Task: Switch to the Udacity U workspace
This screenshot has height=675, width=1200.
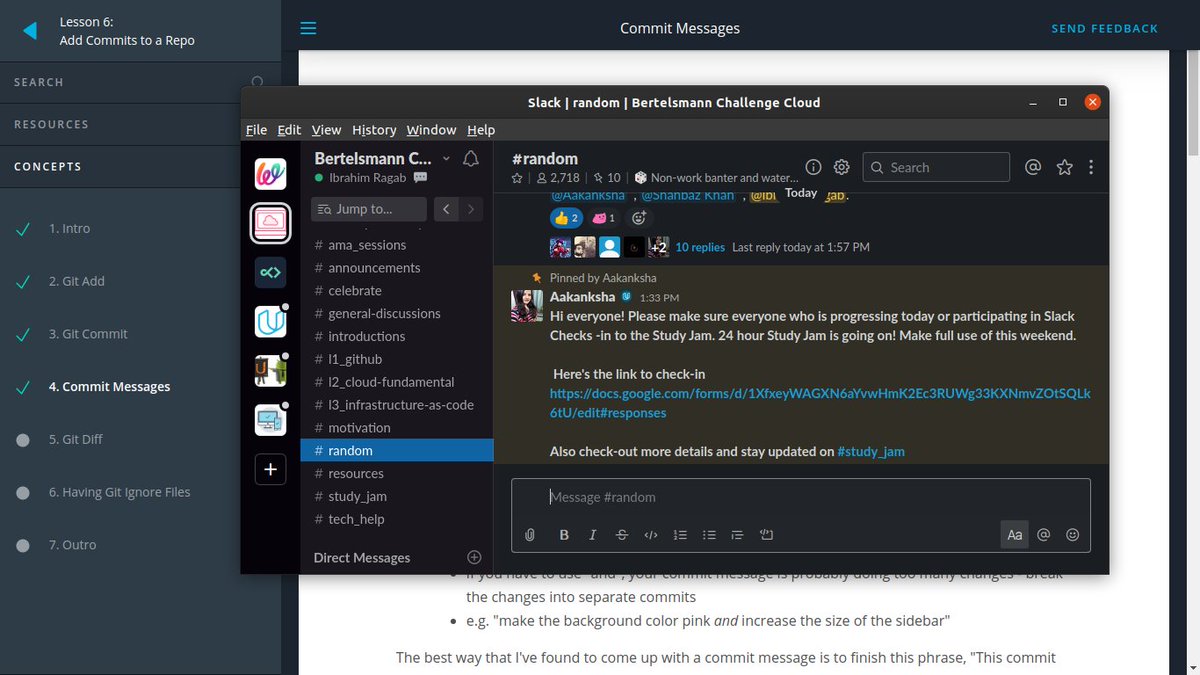Action: coord(270,321)
